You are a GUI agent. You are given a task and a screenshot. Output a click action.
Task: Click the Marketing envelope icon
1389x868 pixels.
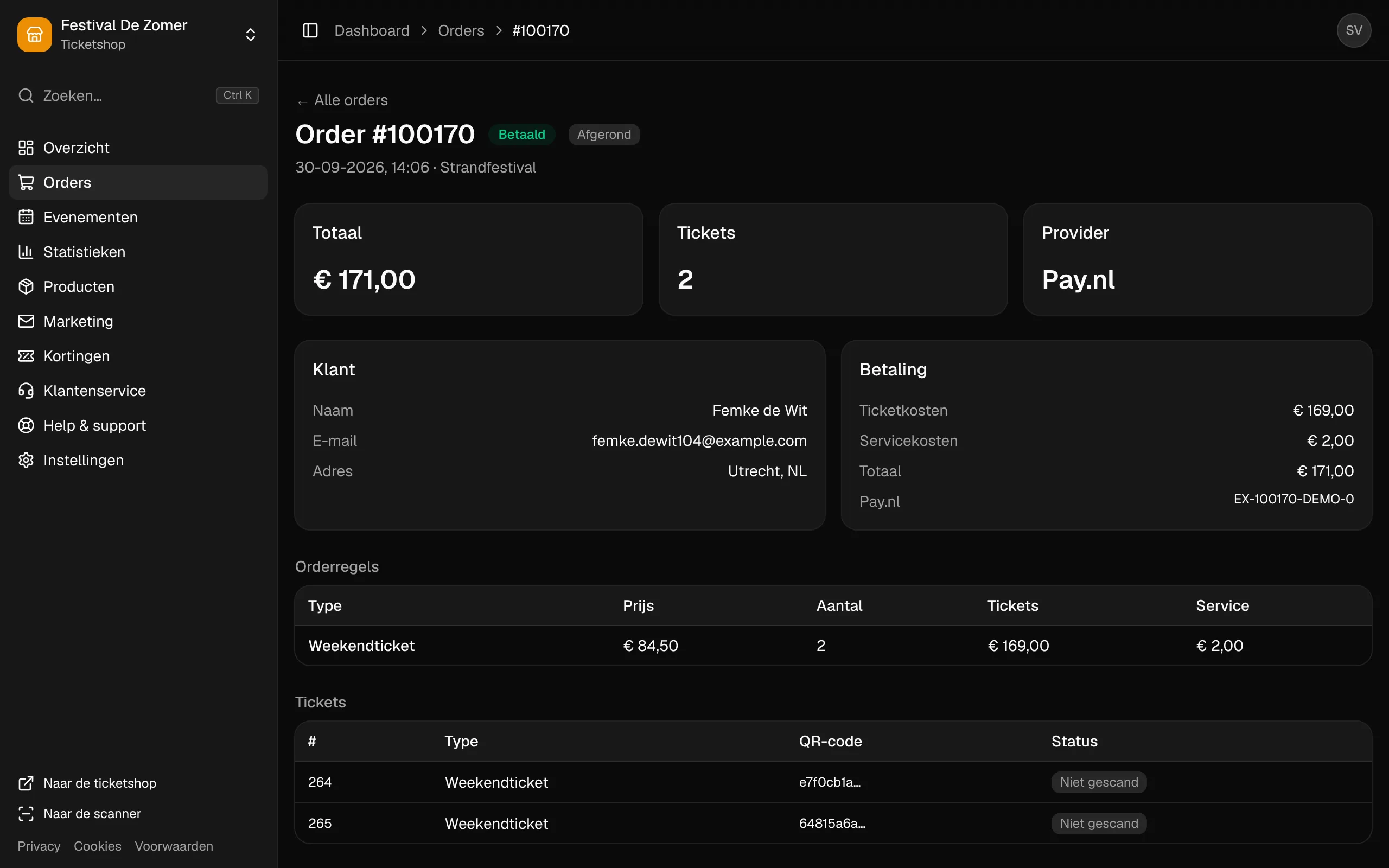pyautogui.click(x=26, y=322)
